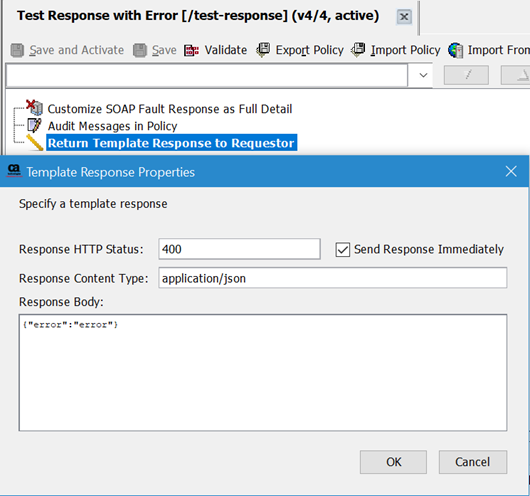Select Return Template Response to Requestor assertion
This screenshot has width=530, height=496.
point(171,143)
